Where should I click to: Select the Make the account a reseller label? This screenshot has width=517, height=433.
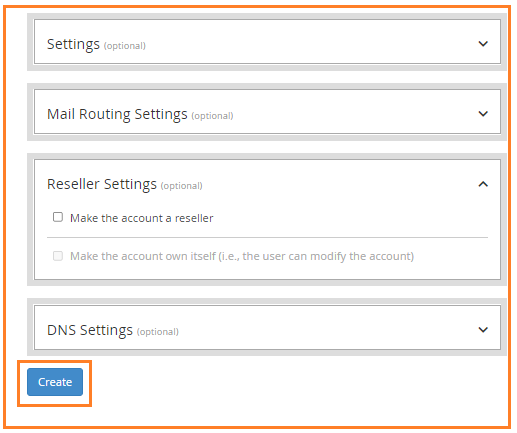click(141, 218)
